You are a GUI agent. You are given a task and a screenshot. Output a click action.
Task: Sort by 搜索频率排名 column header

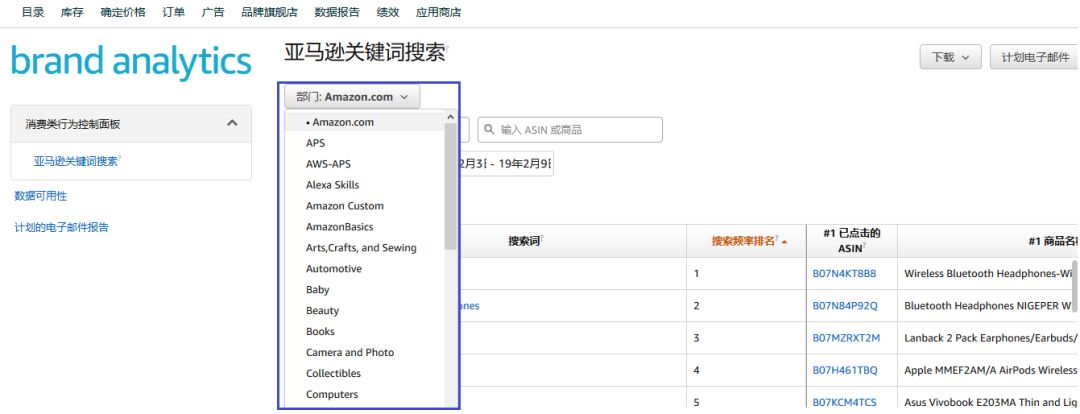click(x=744, y=242)
